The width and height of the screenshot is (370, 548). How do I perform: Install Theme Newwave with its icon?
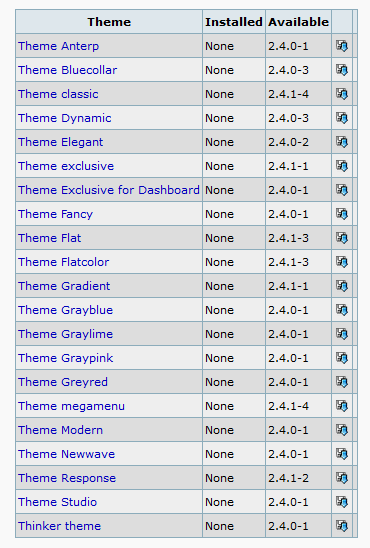click(x=342, y=454)
